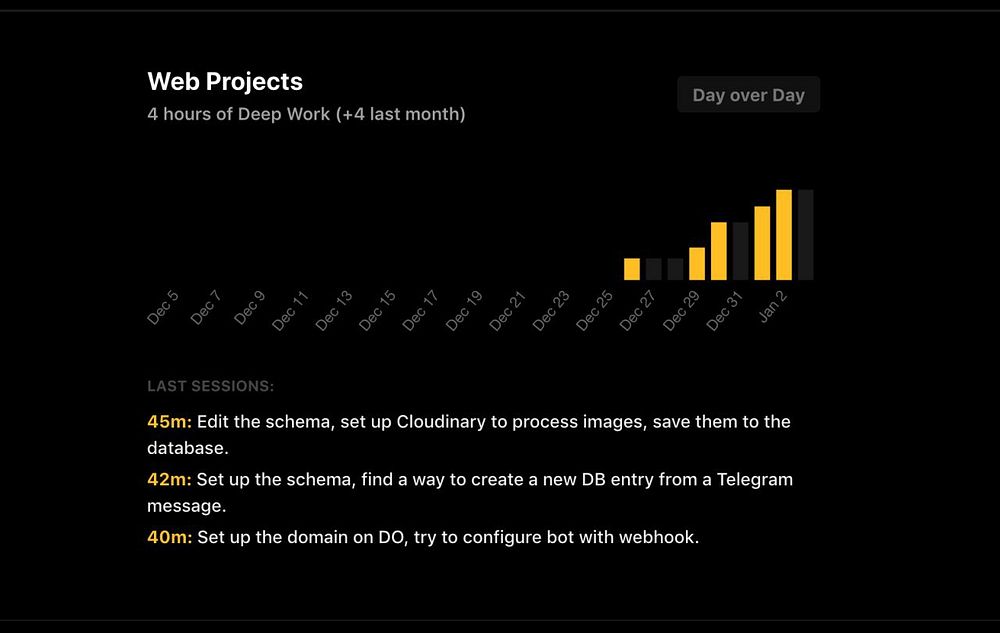Select the Dec 5 axis label

tap(163, 308)
